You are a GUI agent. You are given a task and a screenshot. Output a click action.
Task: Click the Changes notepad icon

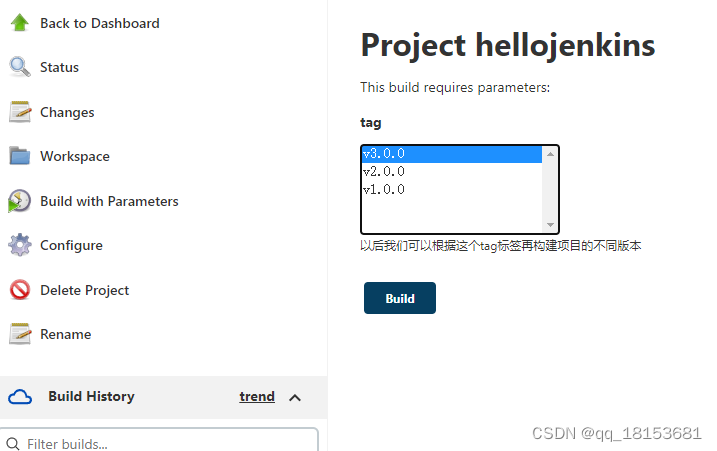(19, 112)
